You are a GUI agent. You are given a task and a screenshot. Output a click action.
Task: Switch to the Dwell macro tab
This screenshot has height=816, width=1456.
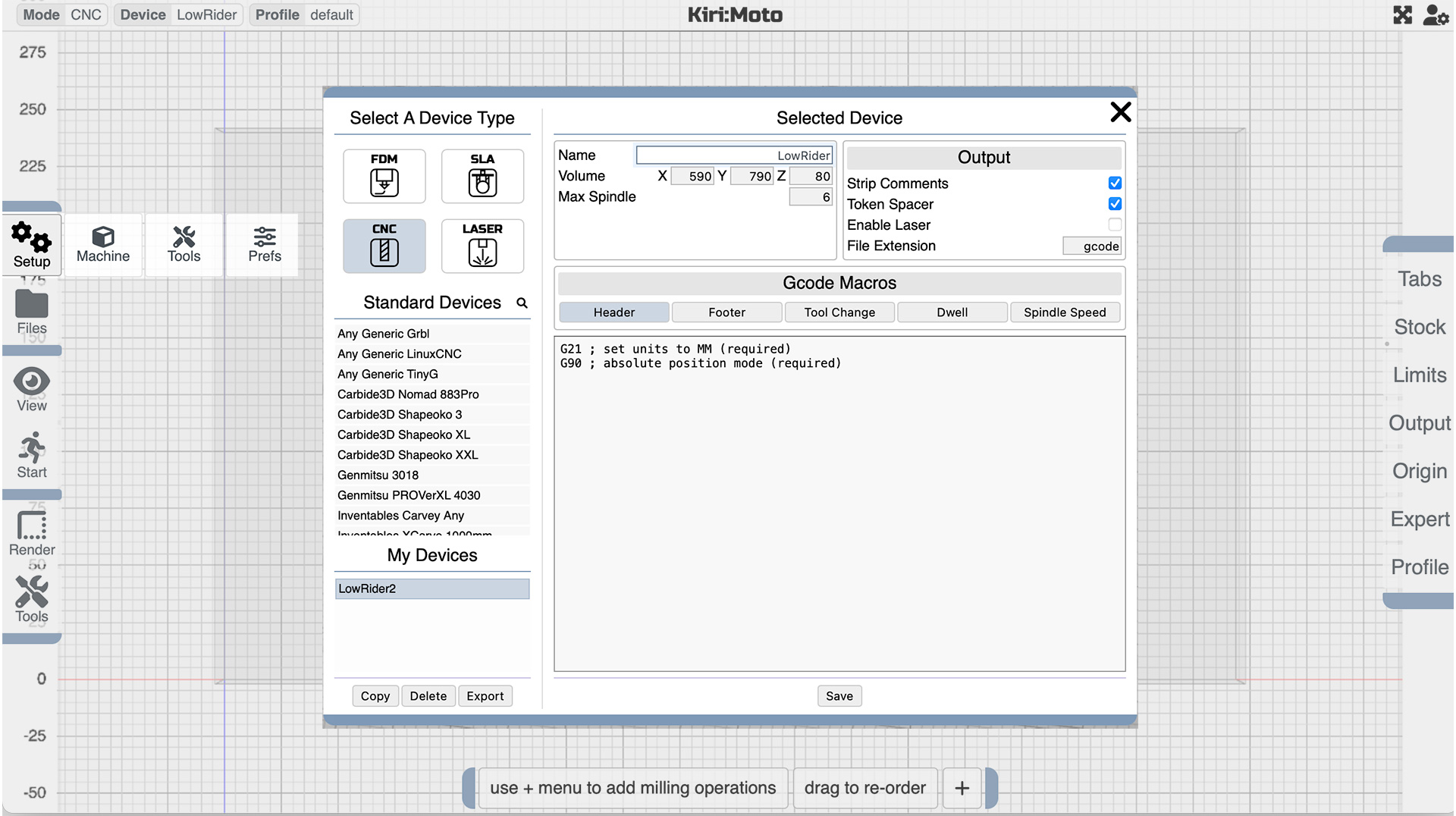952,312
